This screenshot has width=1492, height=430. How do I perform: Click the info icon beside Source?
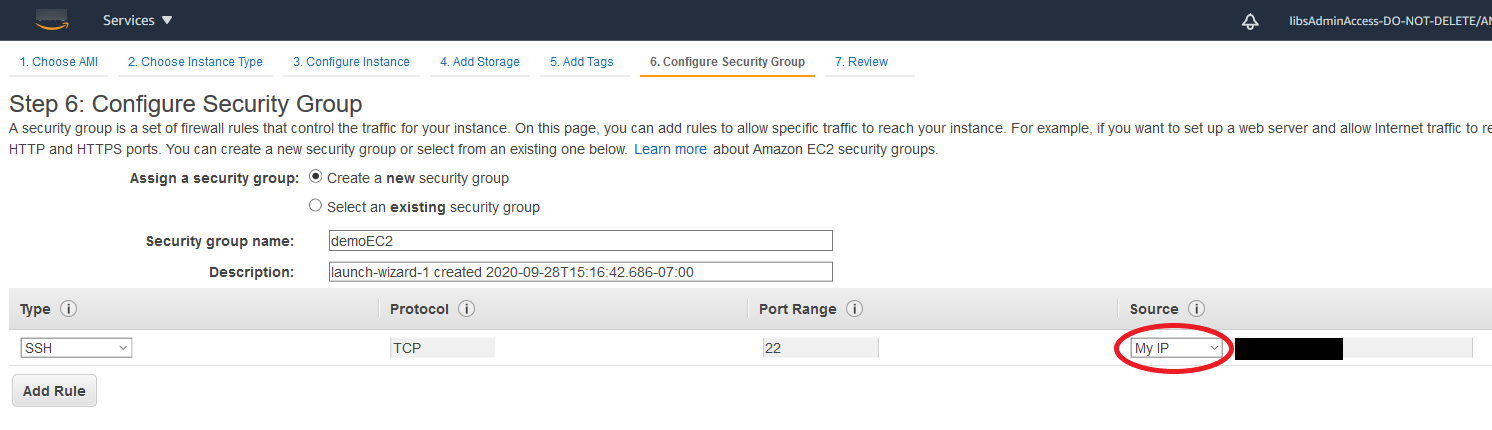(x=1196, y=309)
